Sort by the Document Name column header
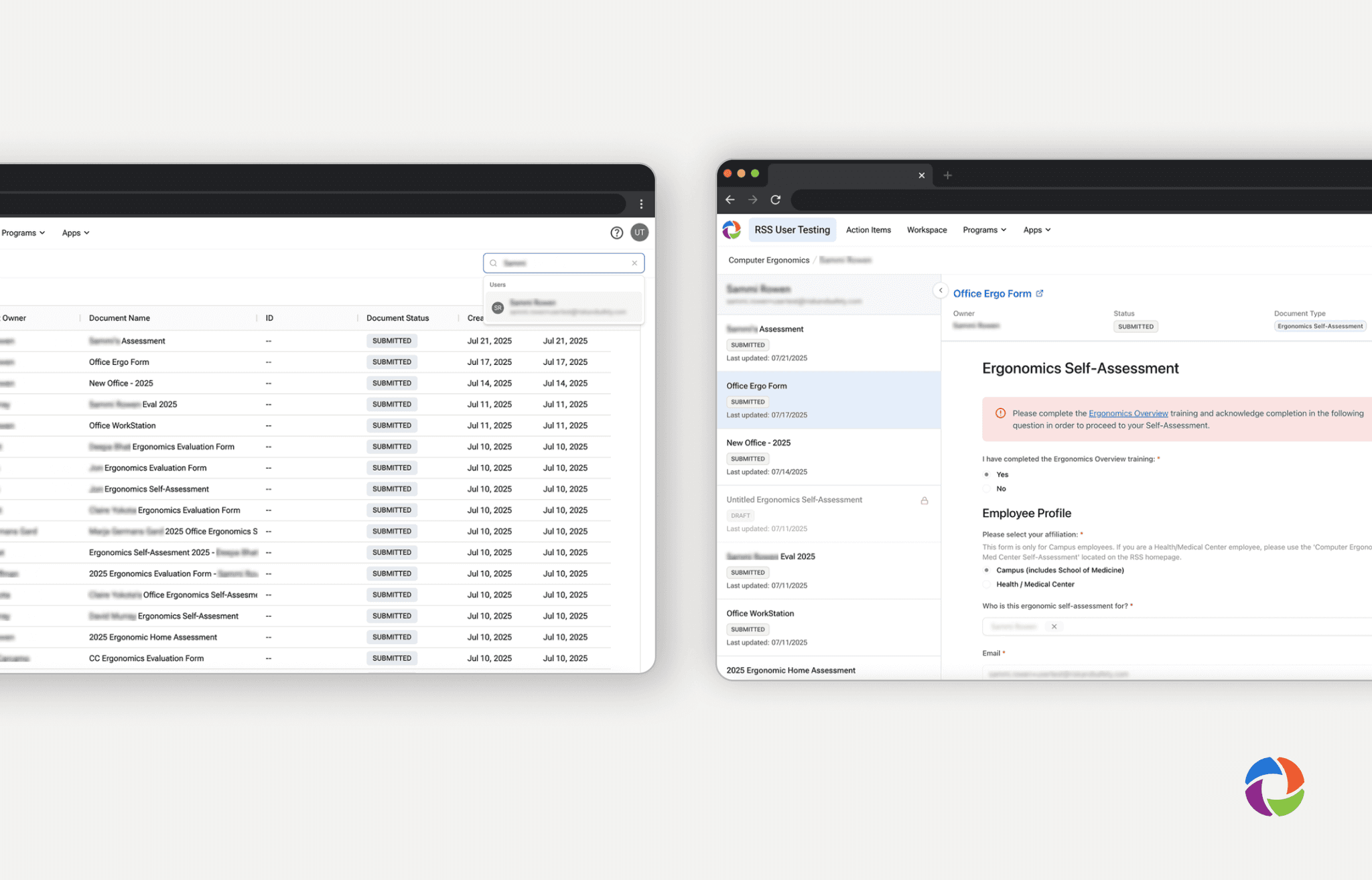The height and width of the screenshot is (880, 1372). 119,318
